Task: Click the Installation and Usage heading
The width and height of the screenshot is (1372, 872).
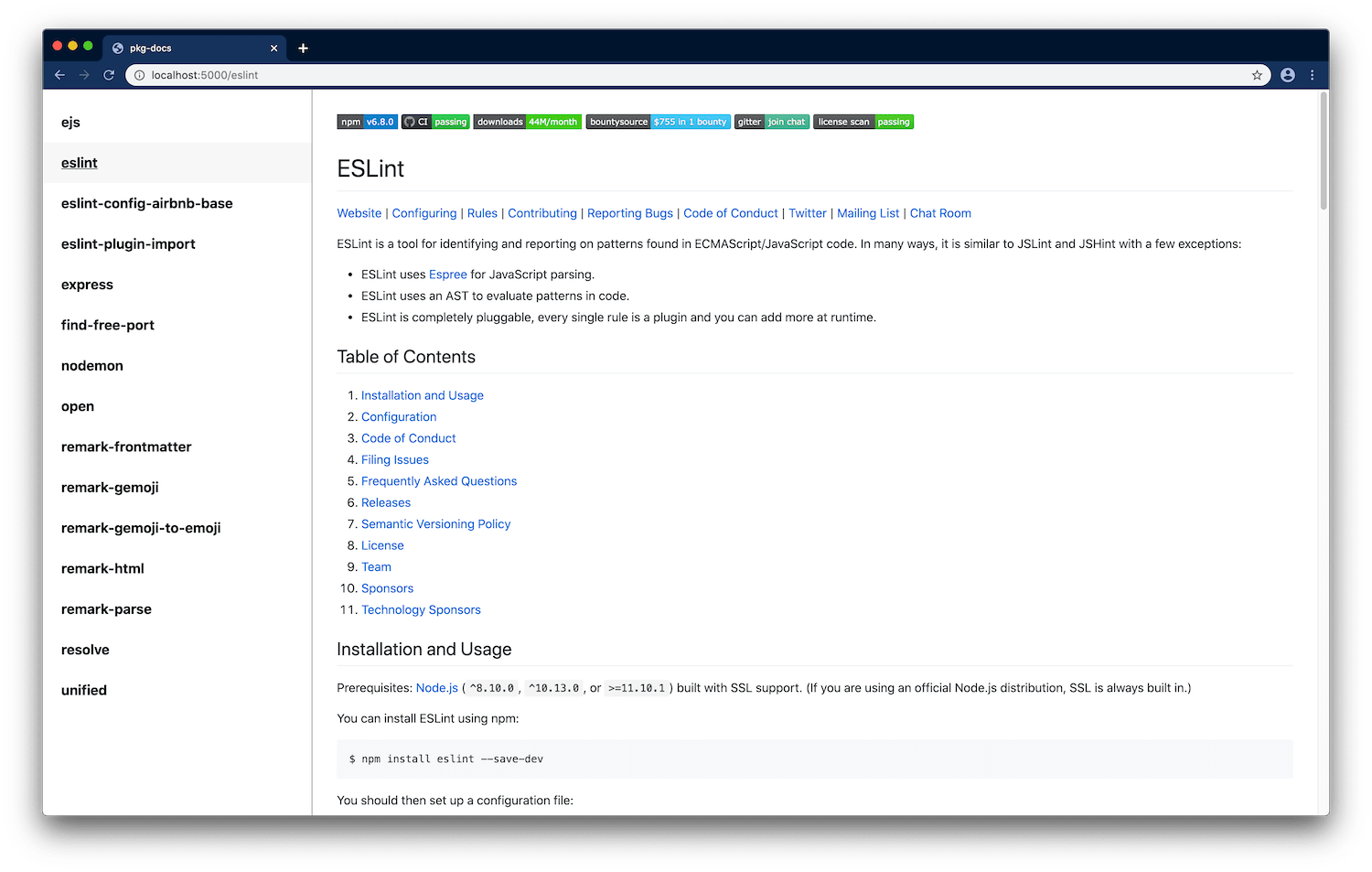Action: tap(424, 649)
